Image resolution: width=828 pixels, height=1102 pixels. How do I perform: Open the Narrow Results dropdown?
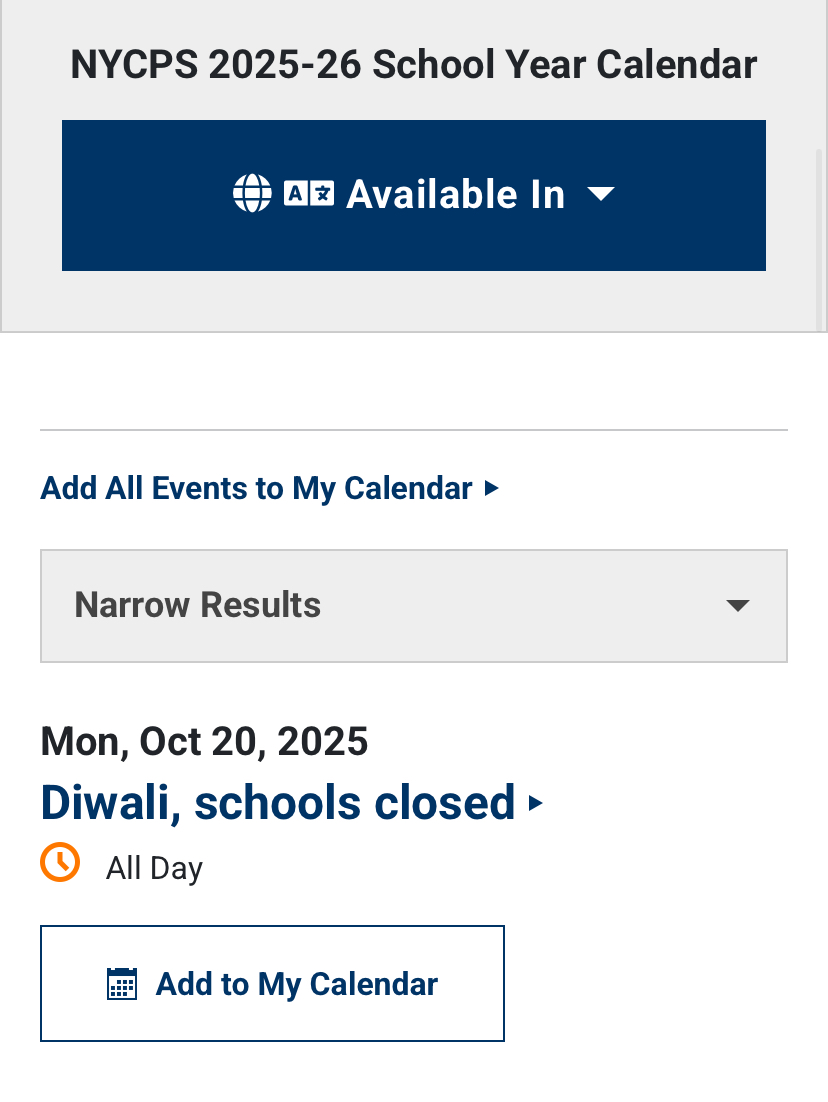coord(413,605)
